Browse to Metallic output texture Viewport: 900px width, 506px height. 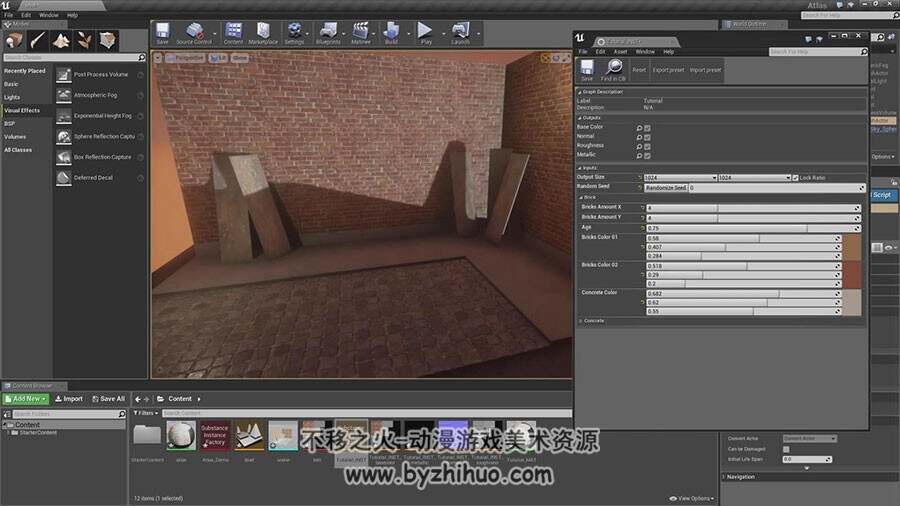coord(639,155)
